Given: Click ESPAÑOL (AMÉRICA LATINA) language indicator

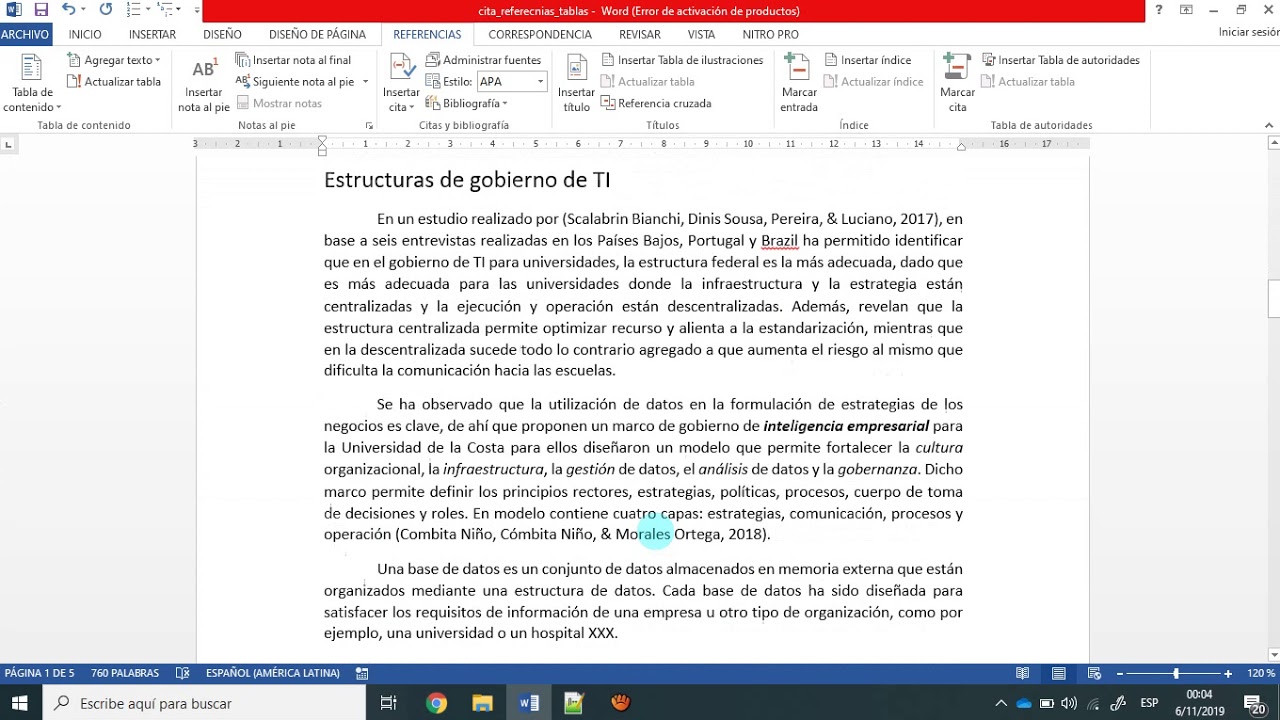Looking at the screenshot, I should tap(273, 674).
